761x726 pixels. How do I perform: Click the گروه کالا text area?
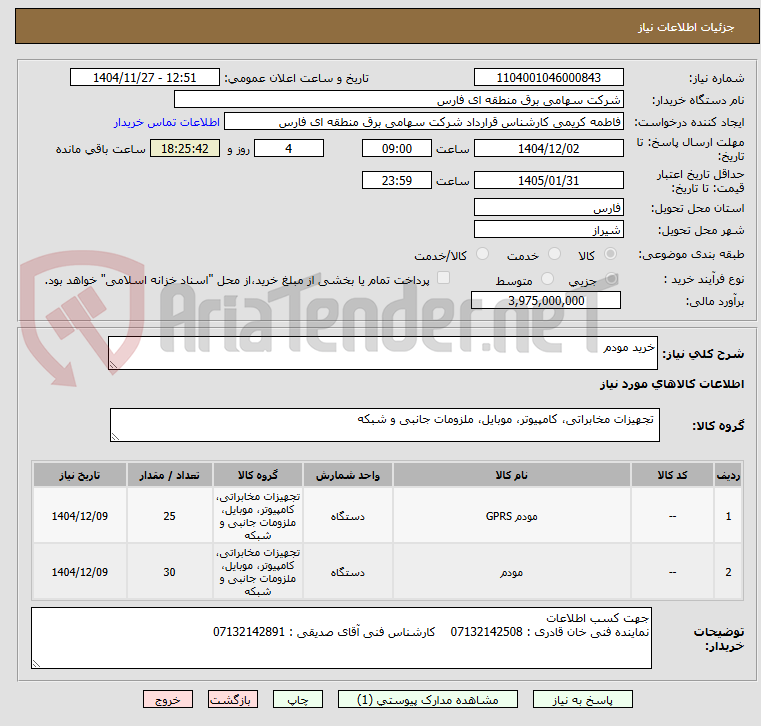pyautogui.click(x=384, y=425)
